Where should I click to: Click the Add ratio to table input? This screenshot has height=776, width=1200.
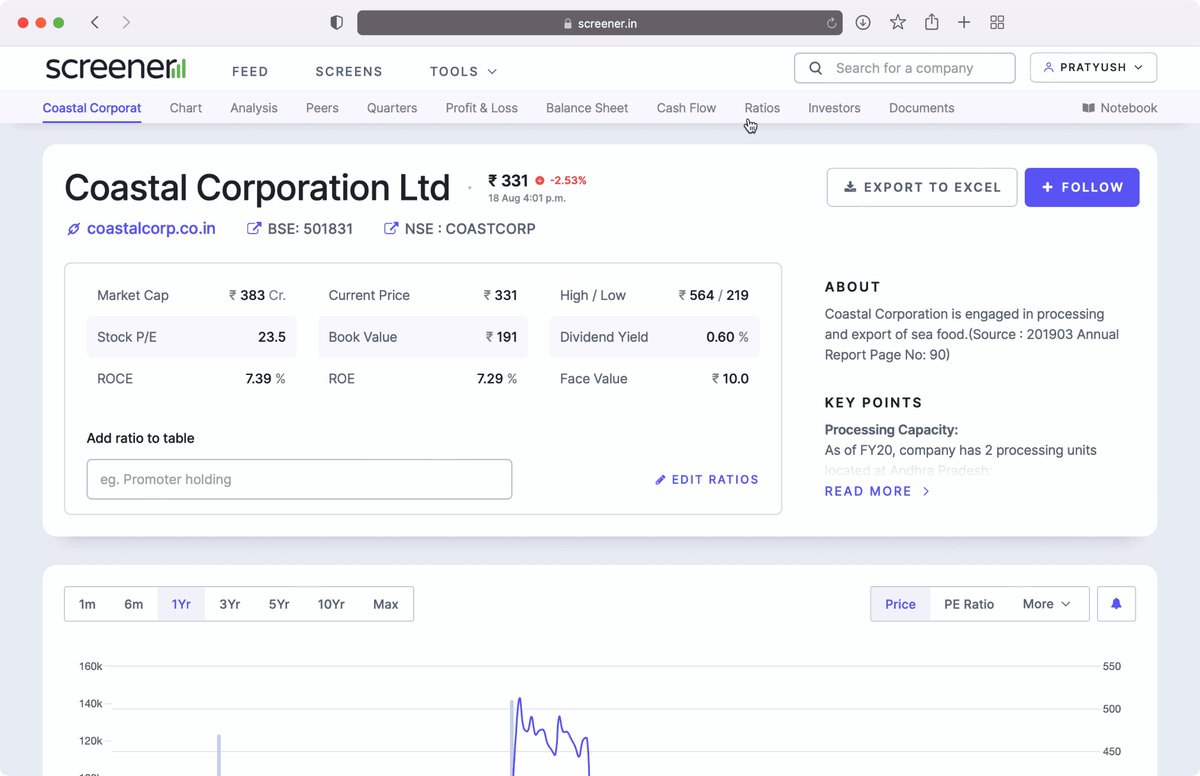(x=299, y=479)
